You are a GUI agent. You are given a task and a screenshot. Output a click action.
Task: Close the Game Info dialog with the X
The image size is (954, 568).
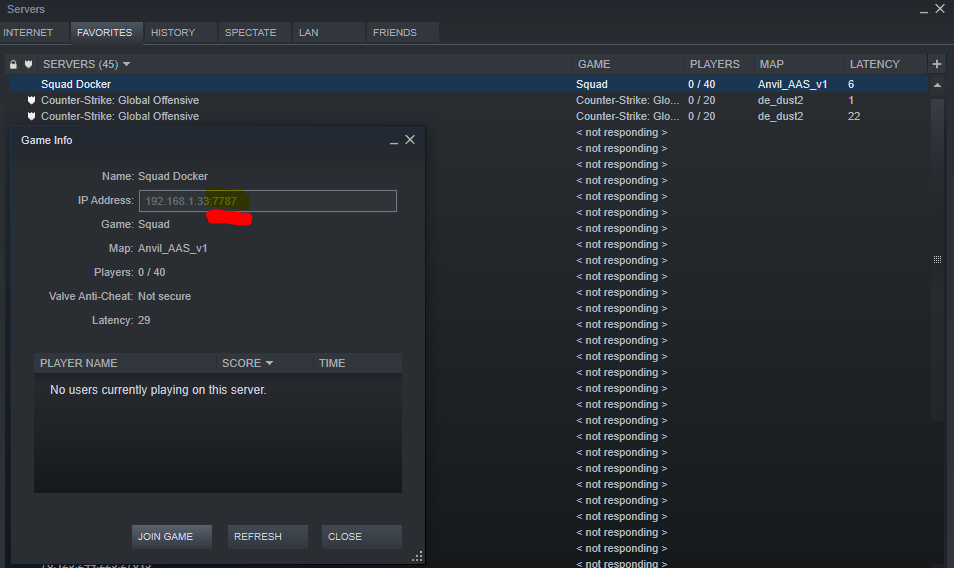click(x=410, y=140)
